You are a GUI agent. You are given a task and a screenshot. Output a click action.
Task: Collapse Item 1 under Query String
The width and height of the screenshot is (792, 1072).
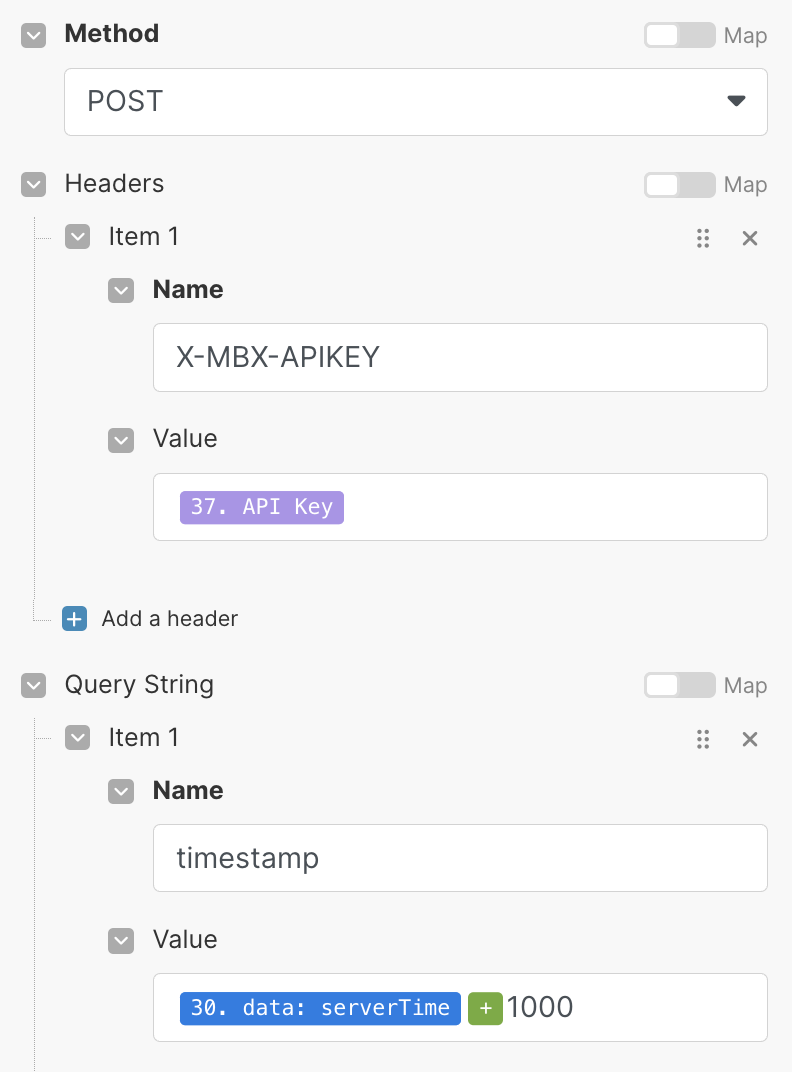78,738
